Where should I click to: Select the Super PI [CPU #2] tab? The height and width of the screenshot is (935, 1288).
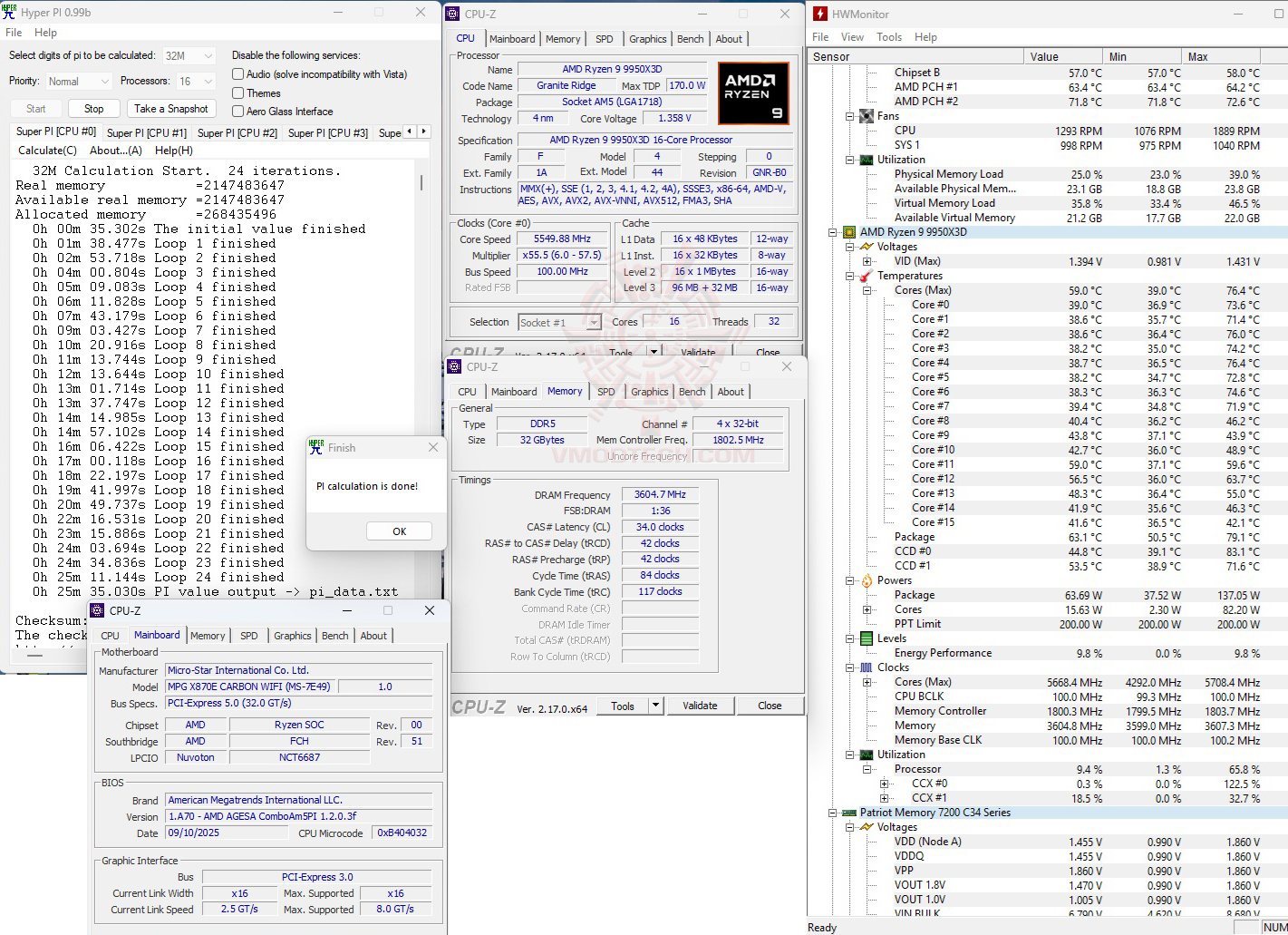pos(237,132)
